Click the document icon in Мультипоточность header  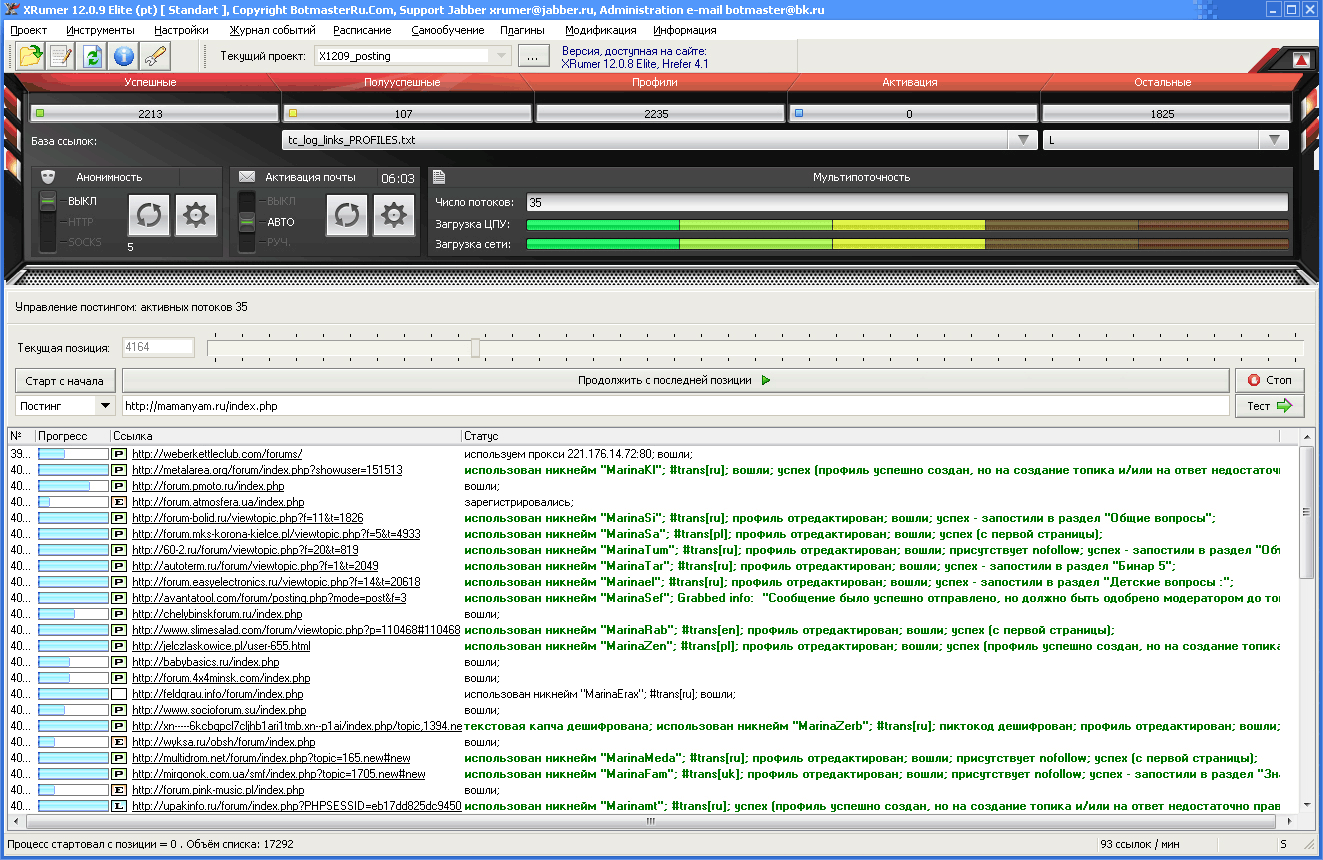[x=437, y=177]
